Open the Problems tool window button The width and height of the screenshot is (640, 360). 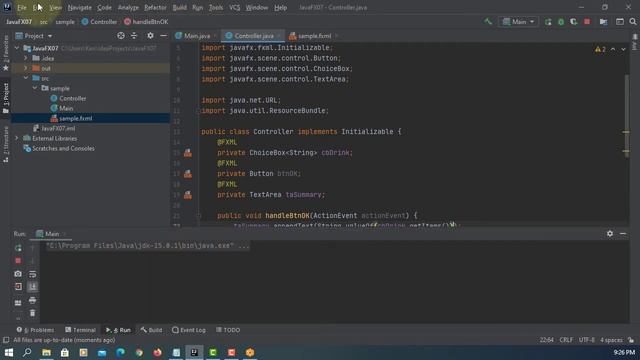36,330
